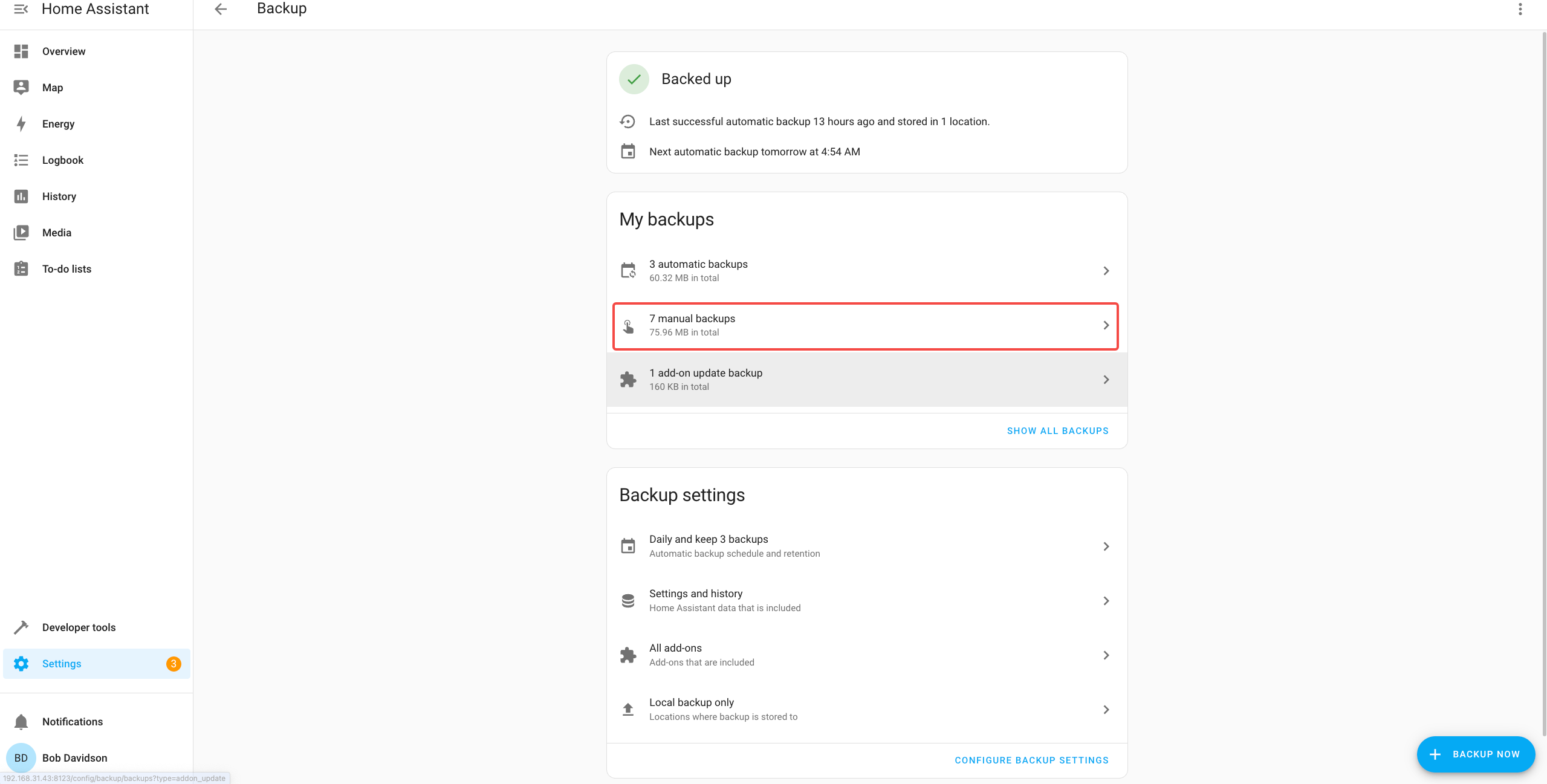
Task: Open the 3 automatic backups row
Action: [867, 271]
